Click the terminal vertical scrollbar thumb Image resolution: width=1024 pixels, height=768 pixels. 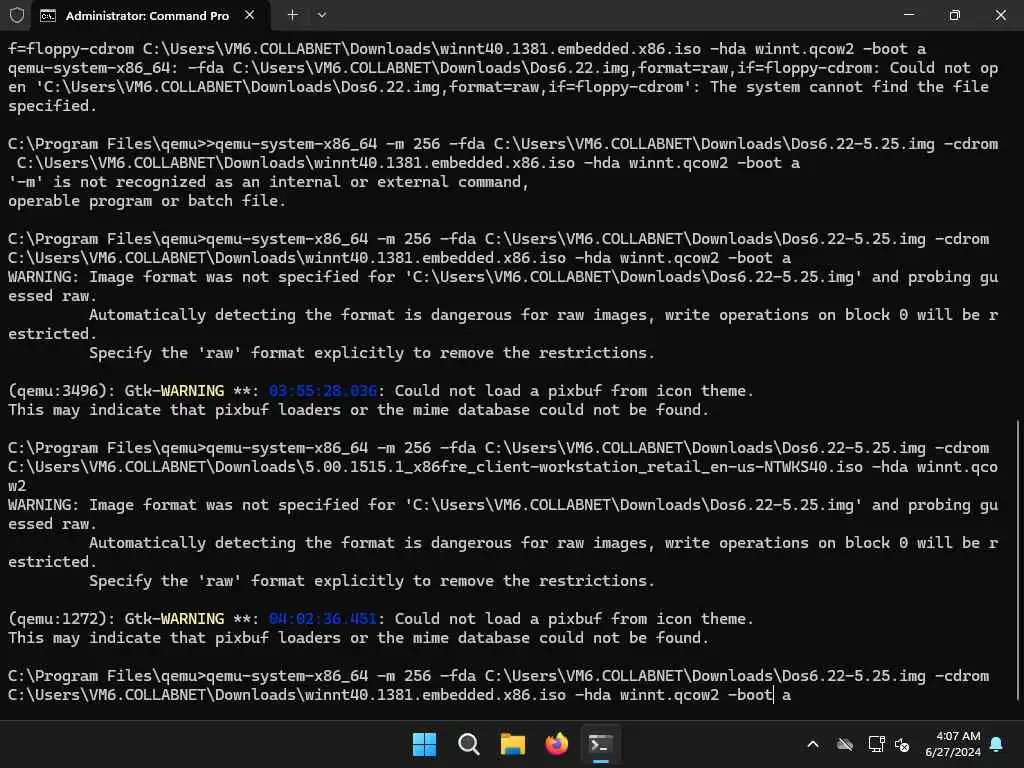pyautogui.click(x=1017, y=562)
